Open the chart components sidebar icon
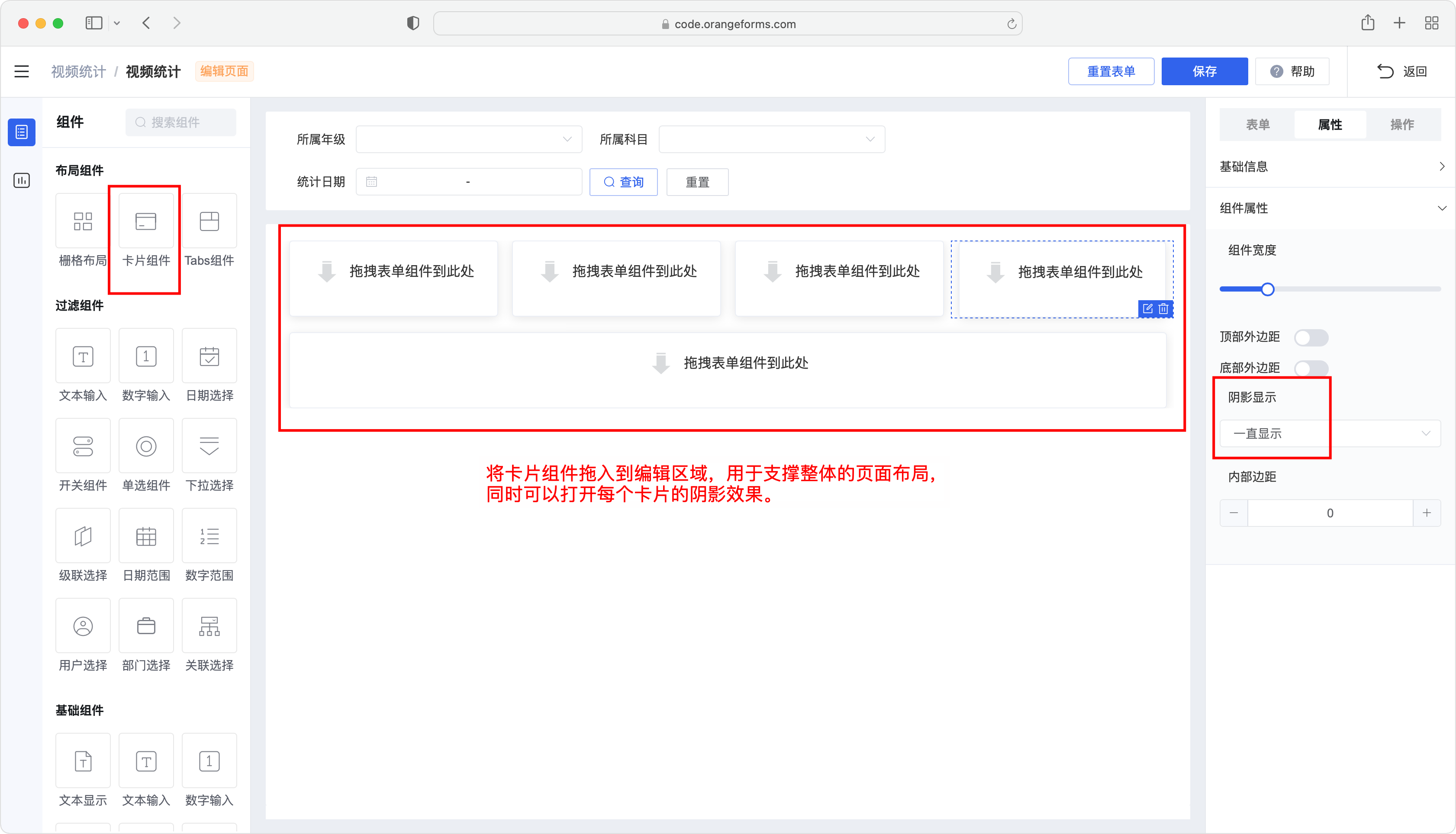 tap(21, 180)
